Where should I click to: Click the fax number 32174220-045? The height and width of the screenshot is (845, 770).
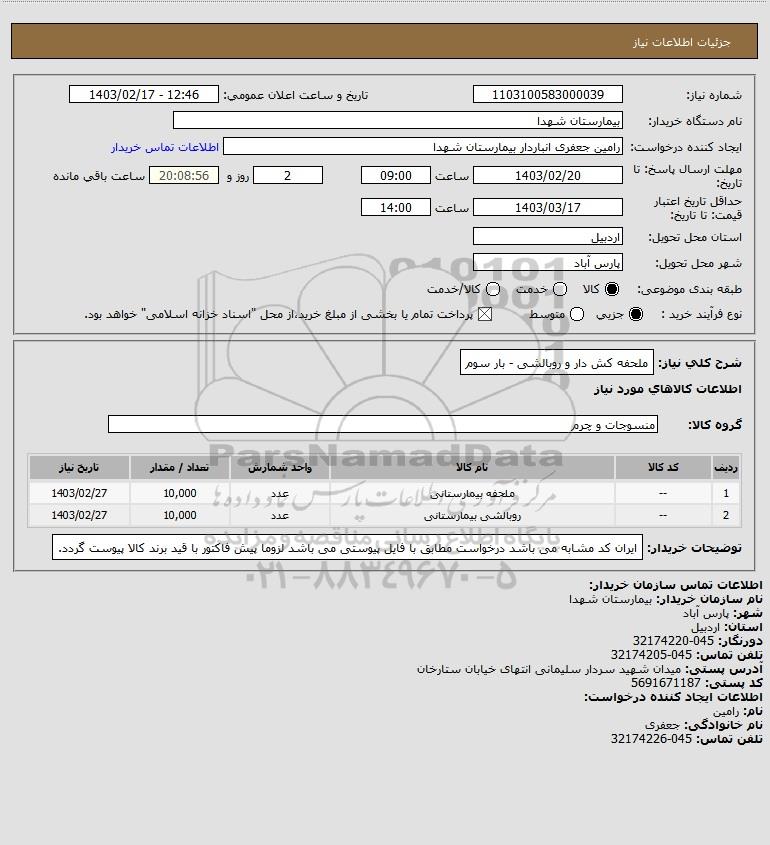point(673,641)
